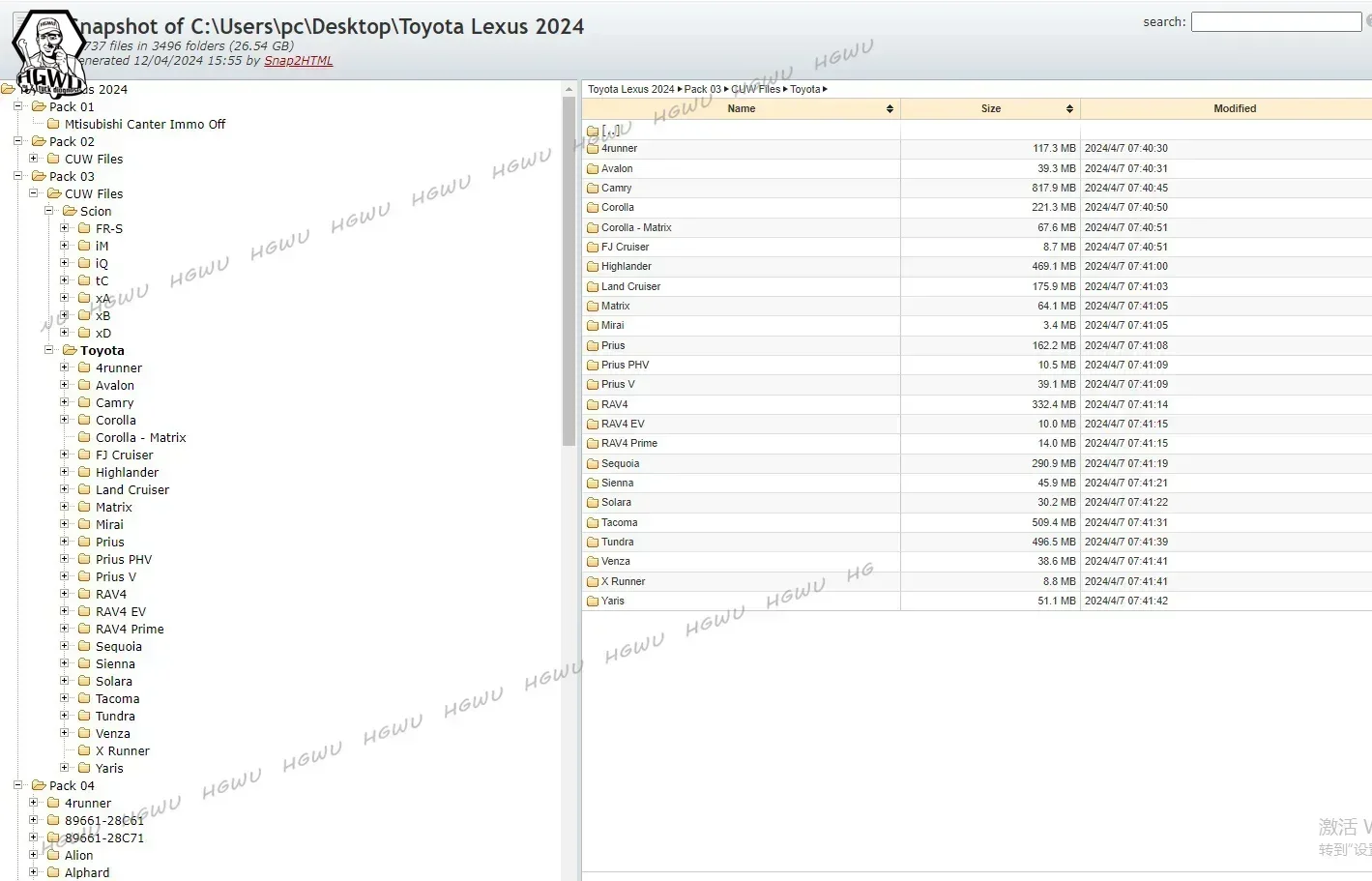Go to Pack 03 in breadcrumb path
The height and width of the screenshot is (881, 1372).
coord(703,89)
